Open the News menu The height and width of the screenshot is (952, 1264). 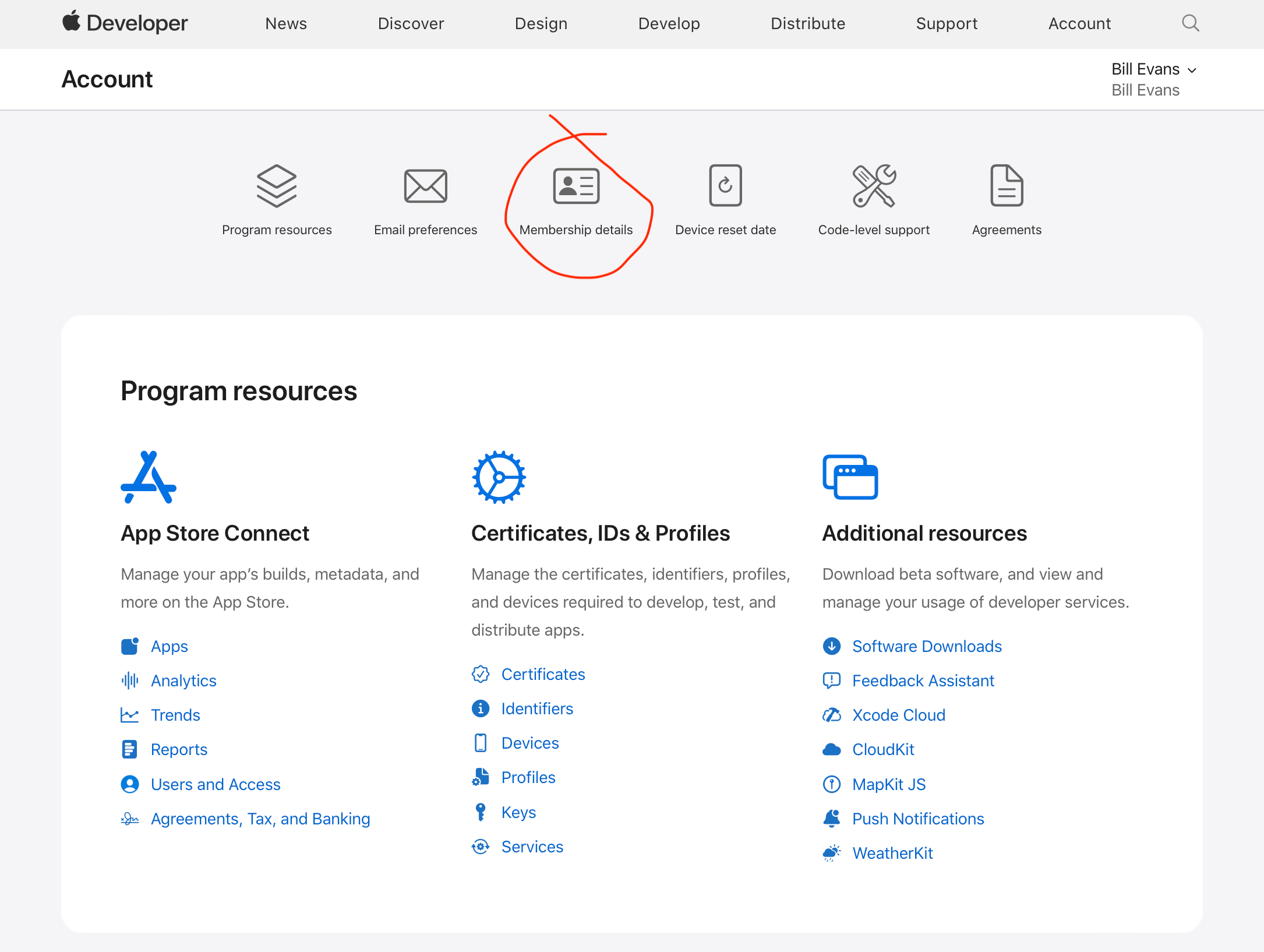[x=286, y=23]
